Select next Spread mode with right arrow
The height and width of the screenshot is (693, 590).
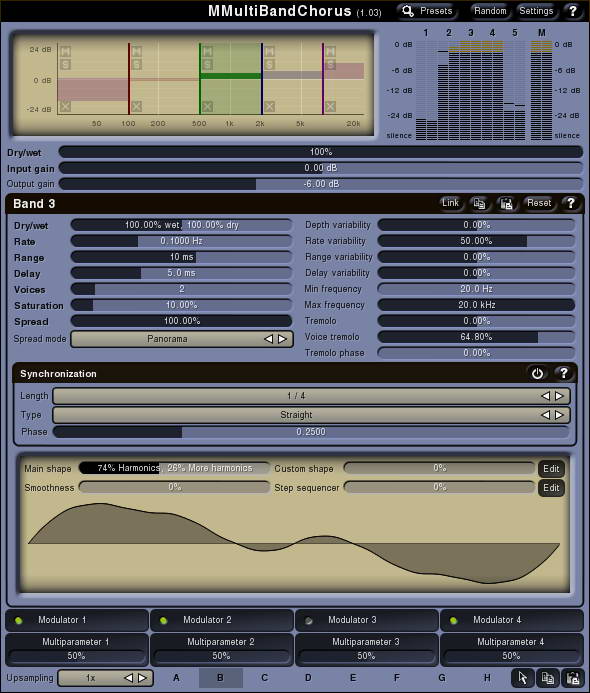click(282, 339)
